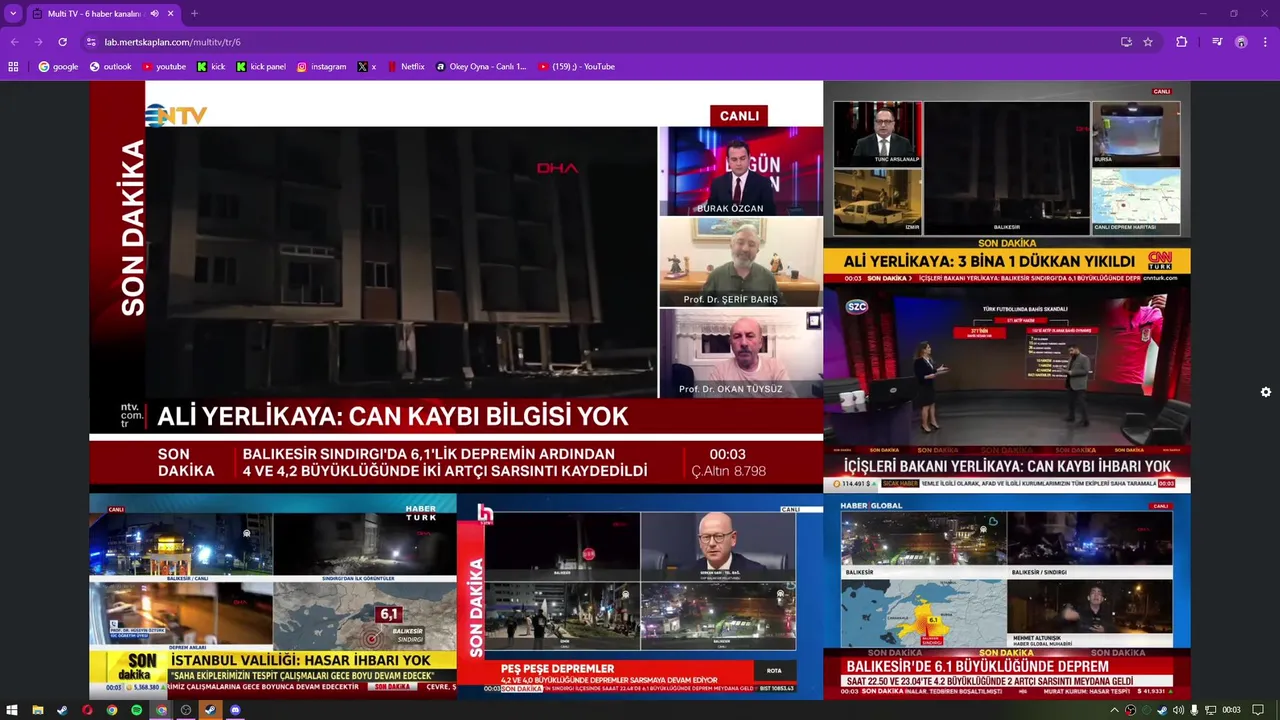Click 'İSTANBUL VALİLİĞİ: HASAR İHBARI YOK' headline
This screenshot has width=1280, height=720.
[x=301, y=660]
